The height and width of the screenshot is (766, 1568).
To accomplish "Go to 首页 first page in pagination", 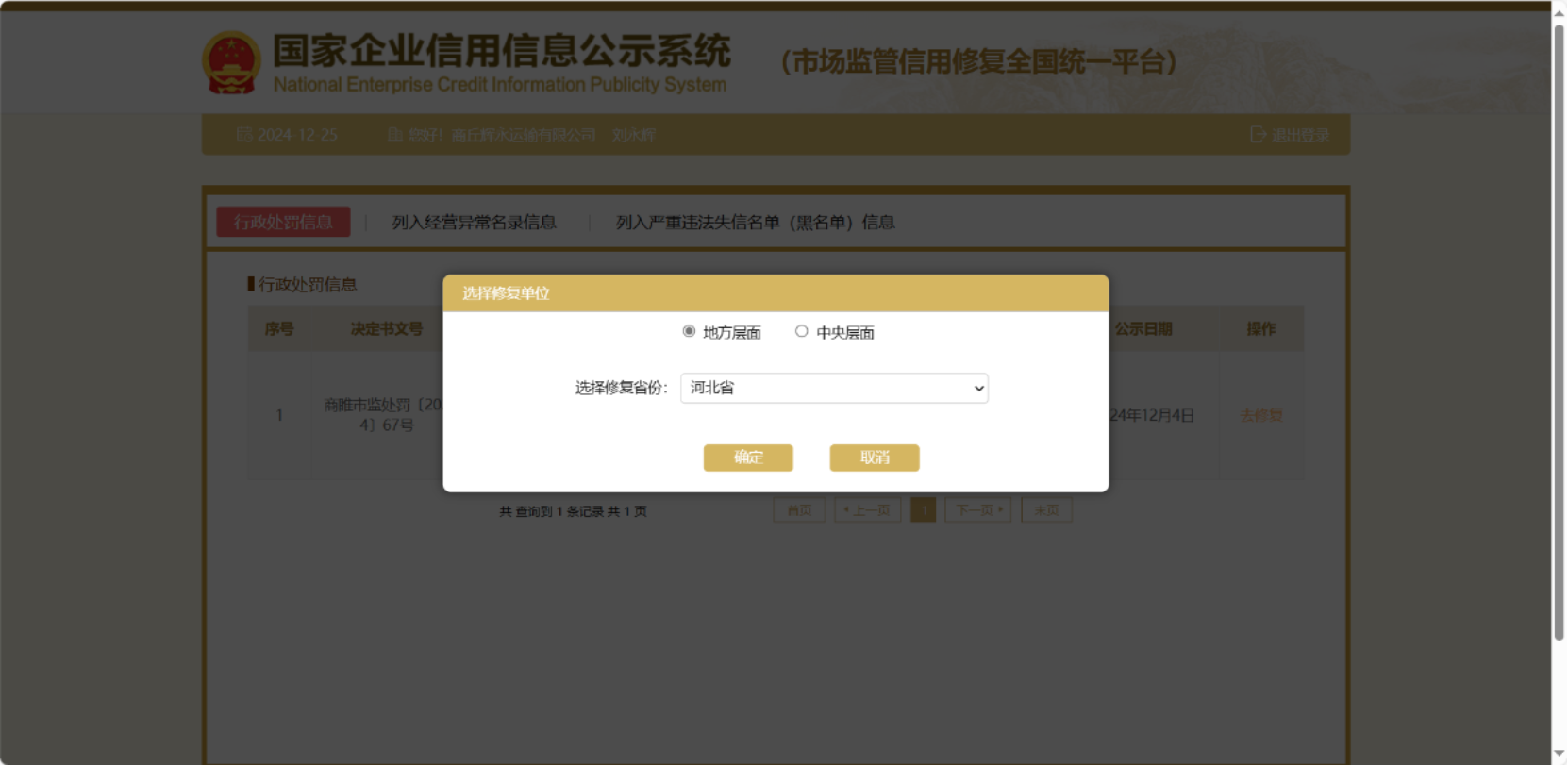I will (x=799, y=510).
